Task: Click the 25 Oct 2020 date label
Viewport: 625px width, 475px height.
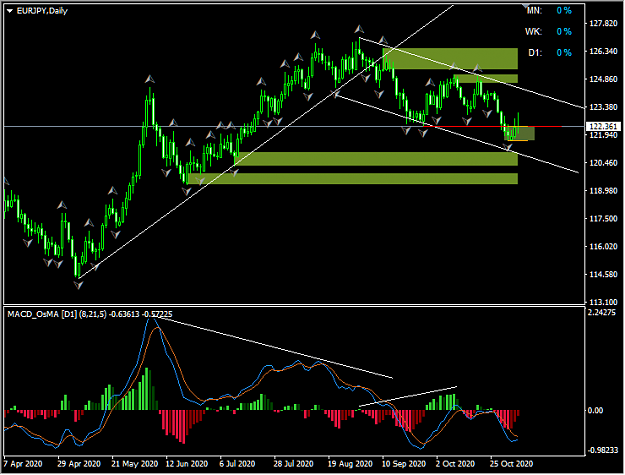Action: [511, 464]
